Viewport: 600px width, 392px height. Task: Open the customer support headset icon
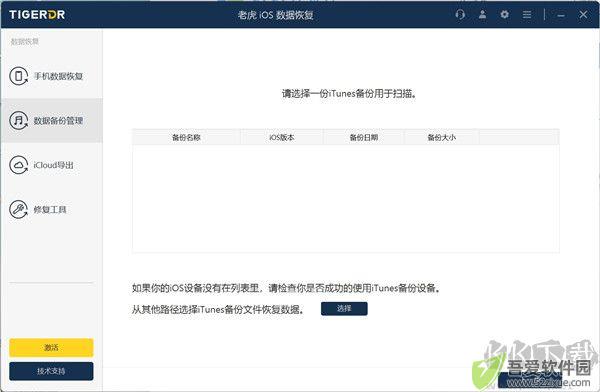point(460,15)
